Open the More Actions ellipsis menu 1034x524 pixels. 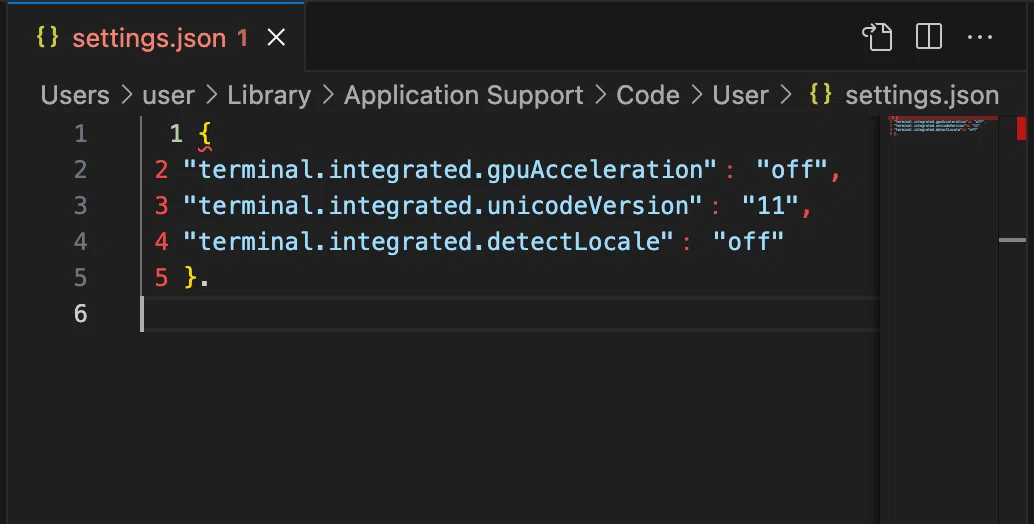tap(980, 37)
